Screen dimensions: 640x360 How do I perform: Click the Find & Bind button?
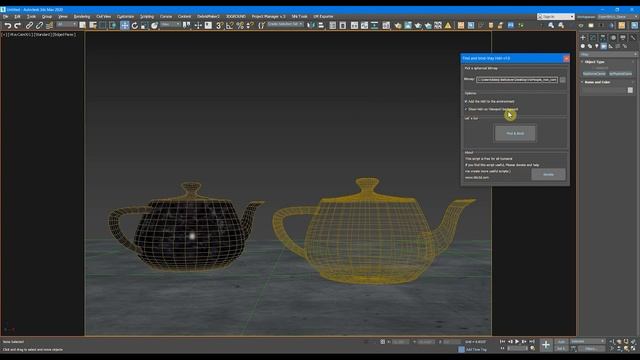click(x=515, y=133)
